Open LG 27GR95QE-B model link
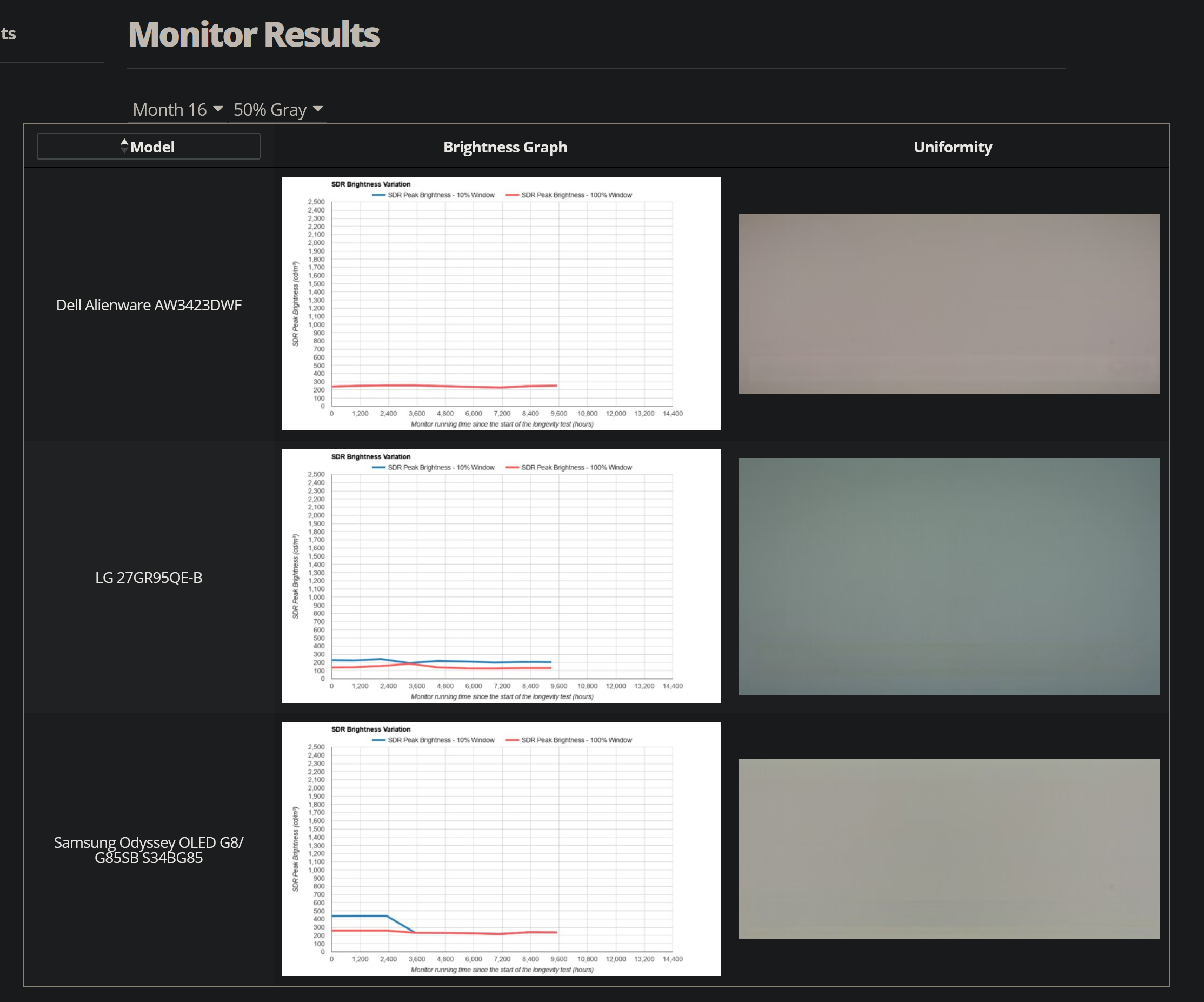 pyautogui.click(x=149, y=578)
